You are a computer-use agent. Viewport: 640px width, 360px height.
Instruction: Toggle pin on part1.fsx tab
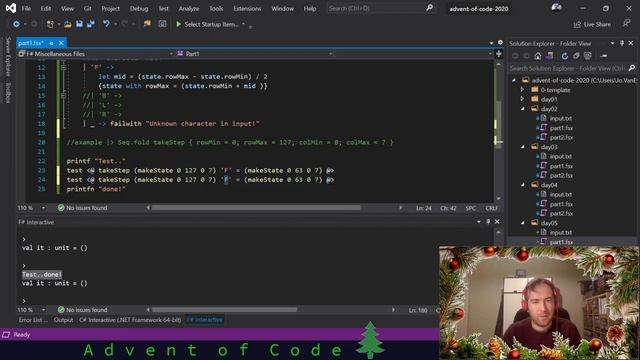(51, 43)
